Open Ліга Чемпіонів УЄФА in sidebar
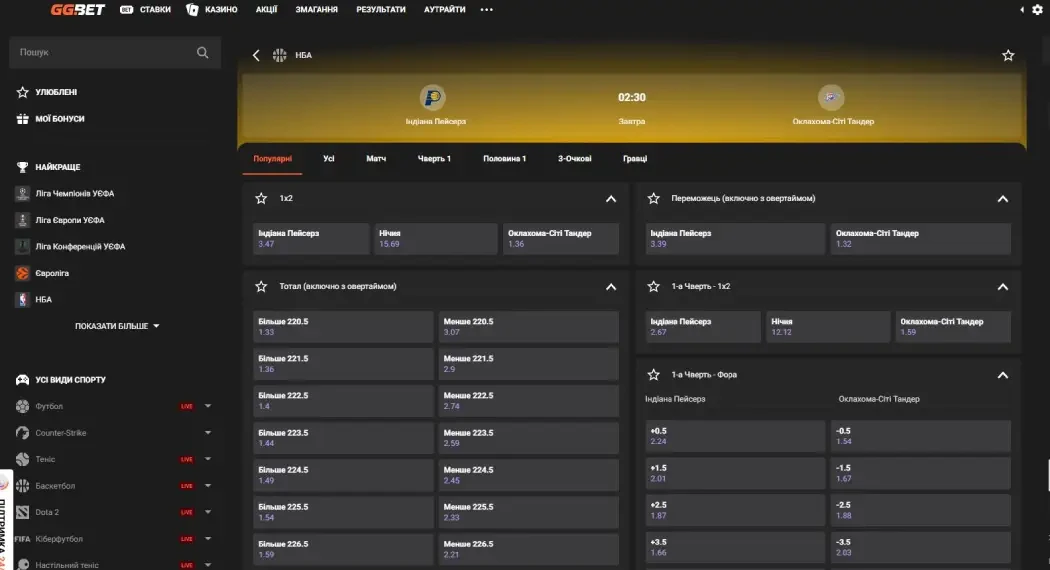 pyautogui.click(x=81, y=193)
